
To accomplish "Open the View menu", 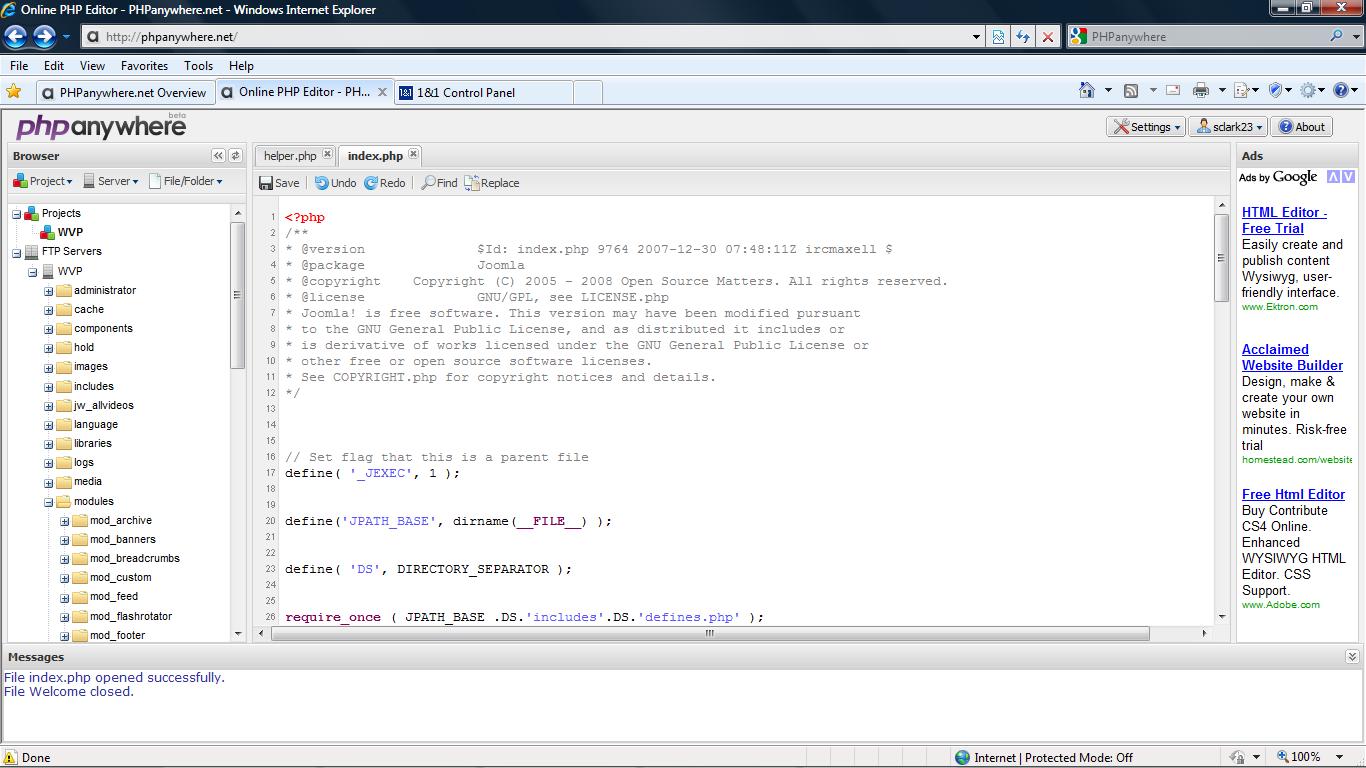I will [x=92, y=65].
